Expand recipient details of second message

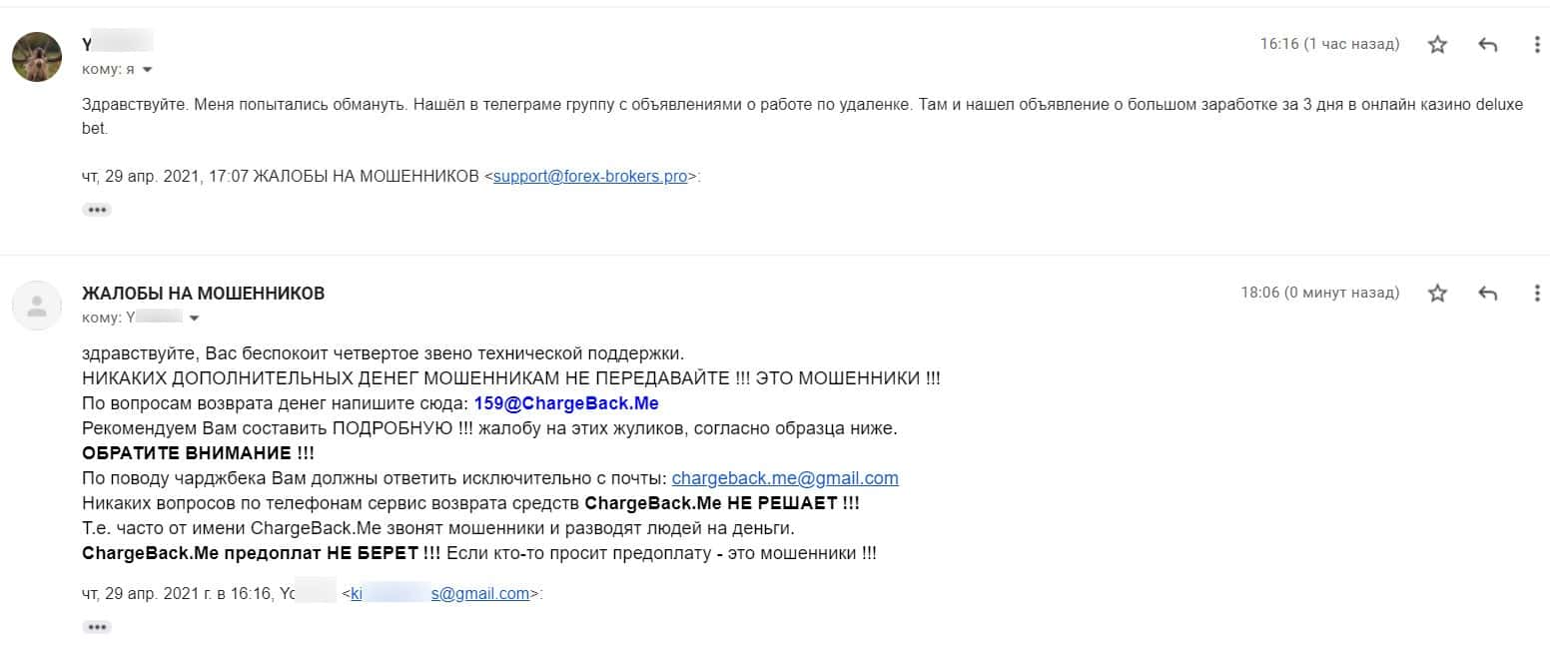point(194,319)
